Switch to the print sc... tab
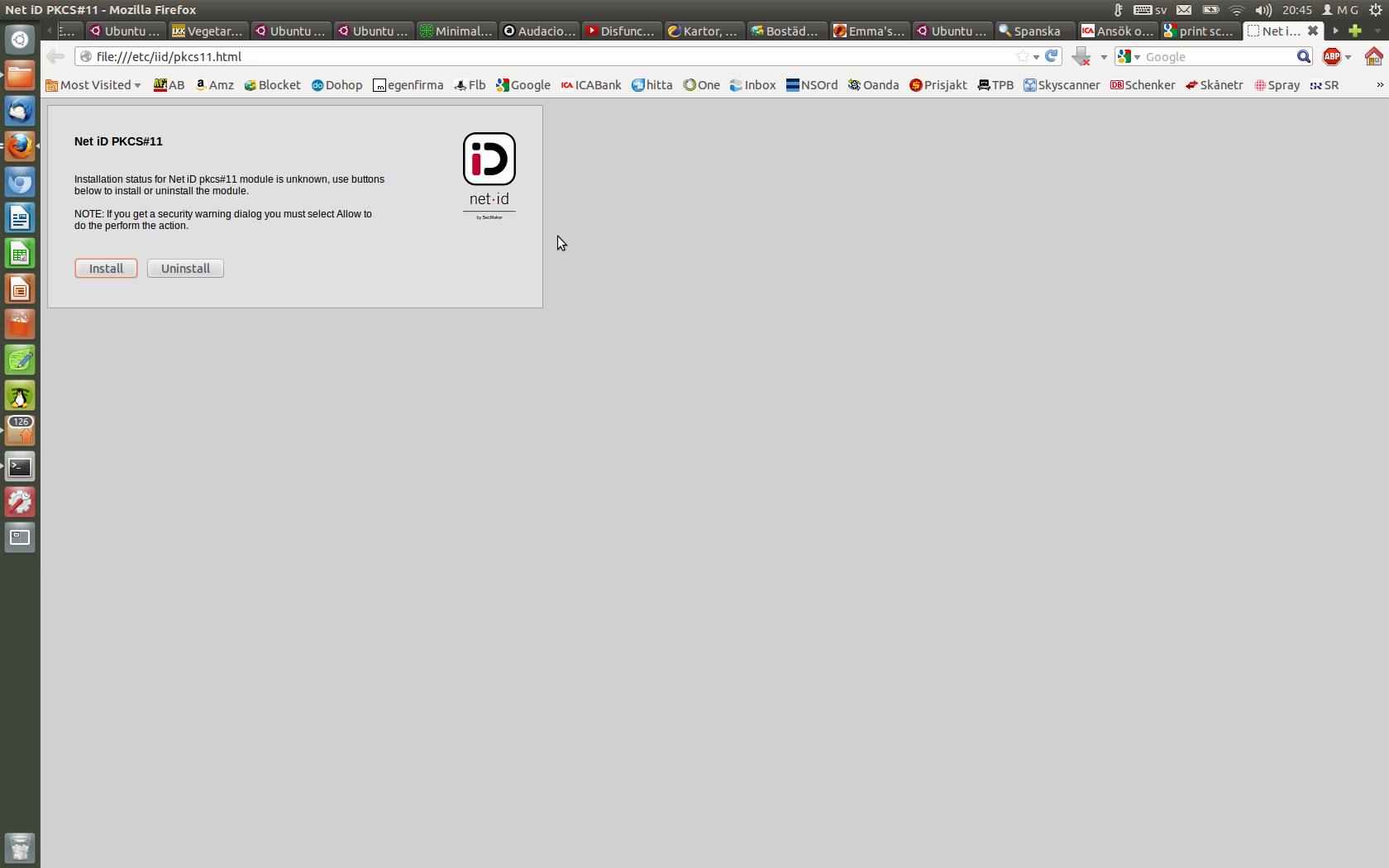The image size is (1389, 868). [x=1200, y=31]
